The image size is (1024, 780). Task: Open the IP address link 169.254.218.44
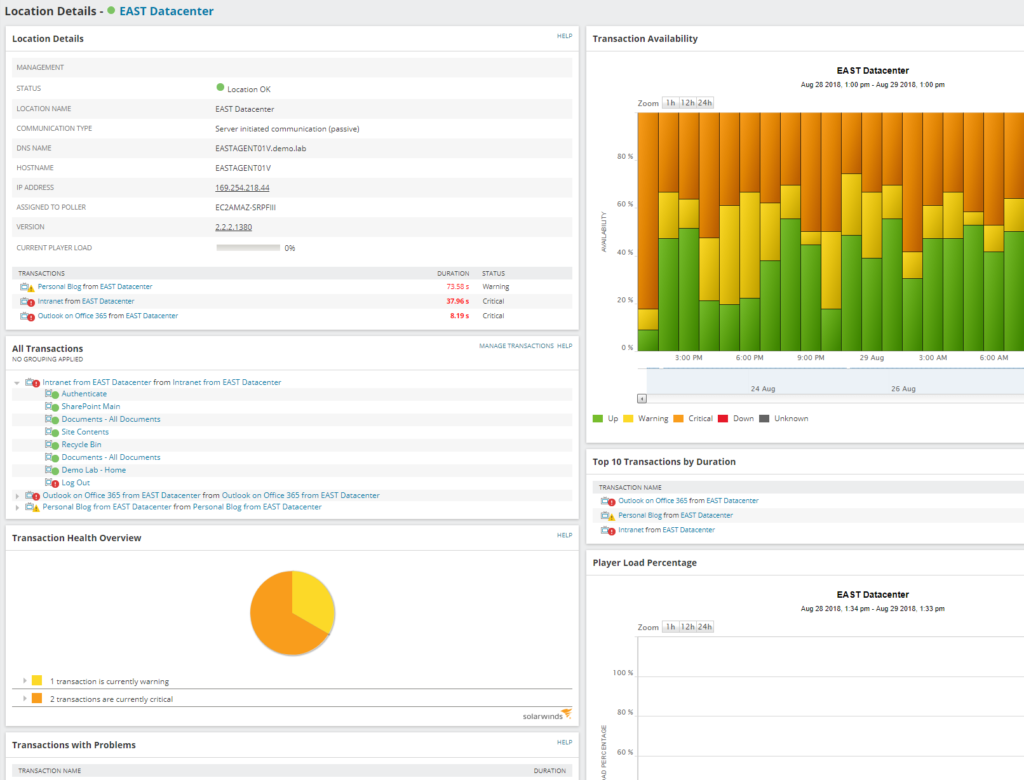(x=242, y=187)
